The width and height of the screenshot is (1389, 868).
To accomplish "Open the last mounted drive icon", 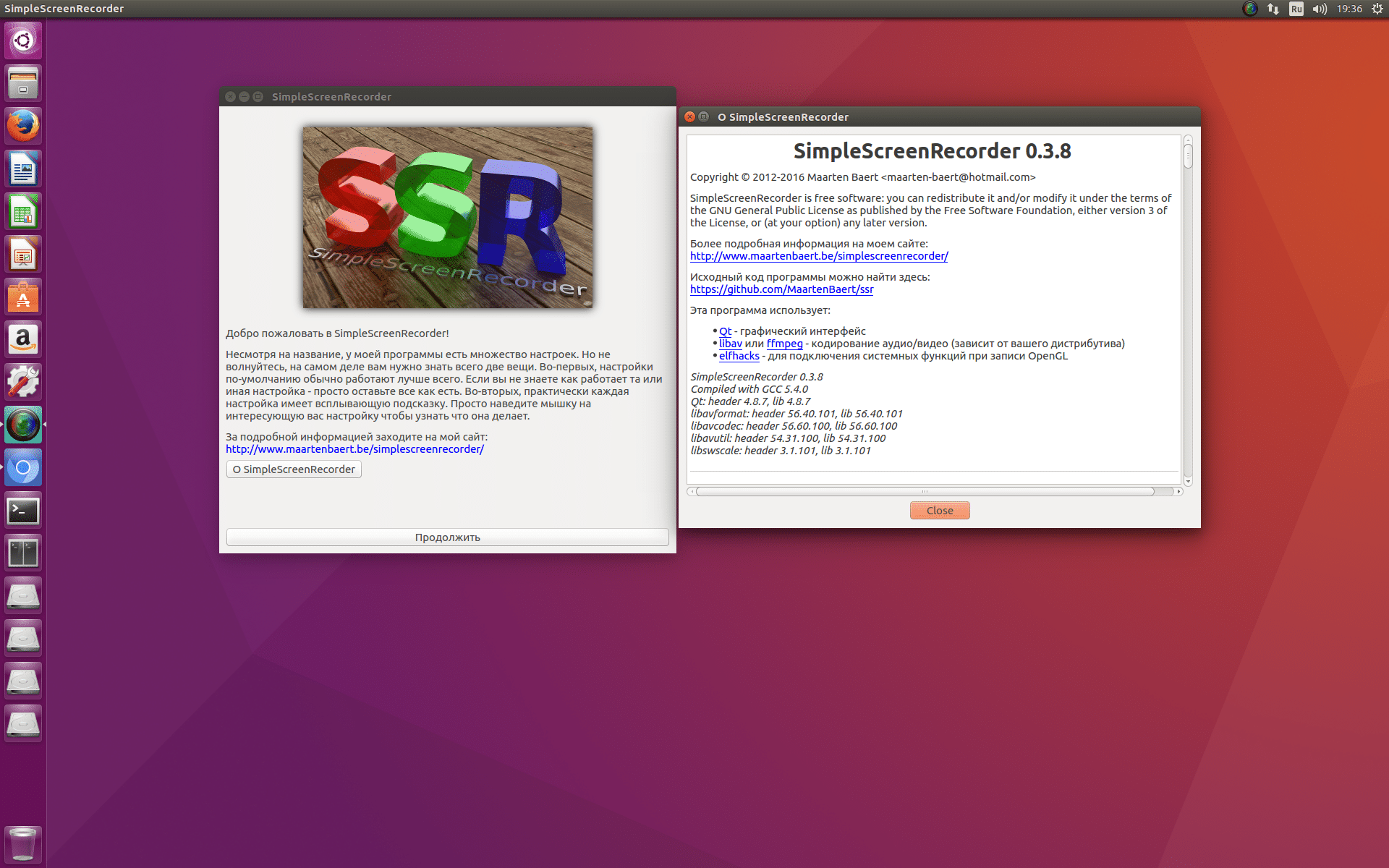I will [23, 723].
